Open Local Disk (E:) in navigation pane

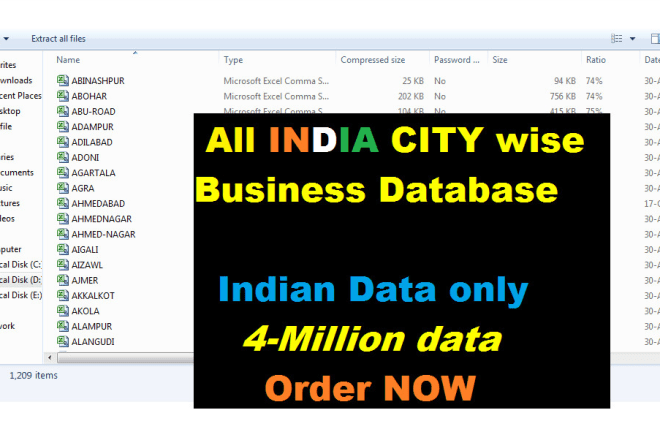click(21, 295)
